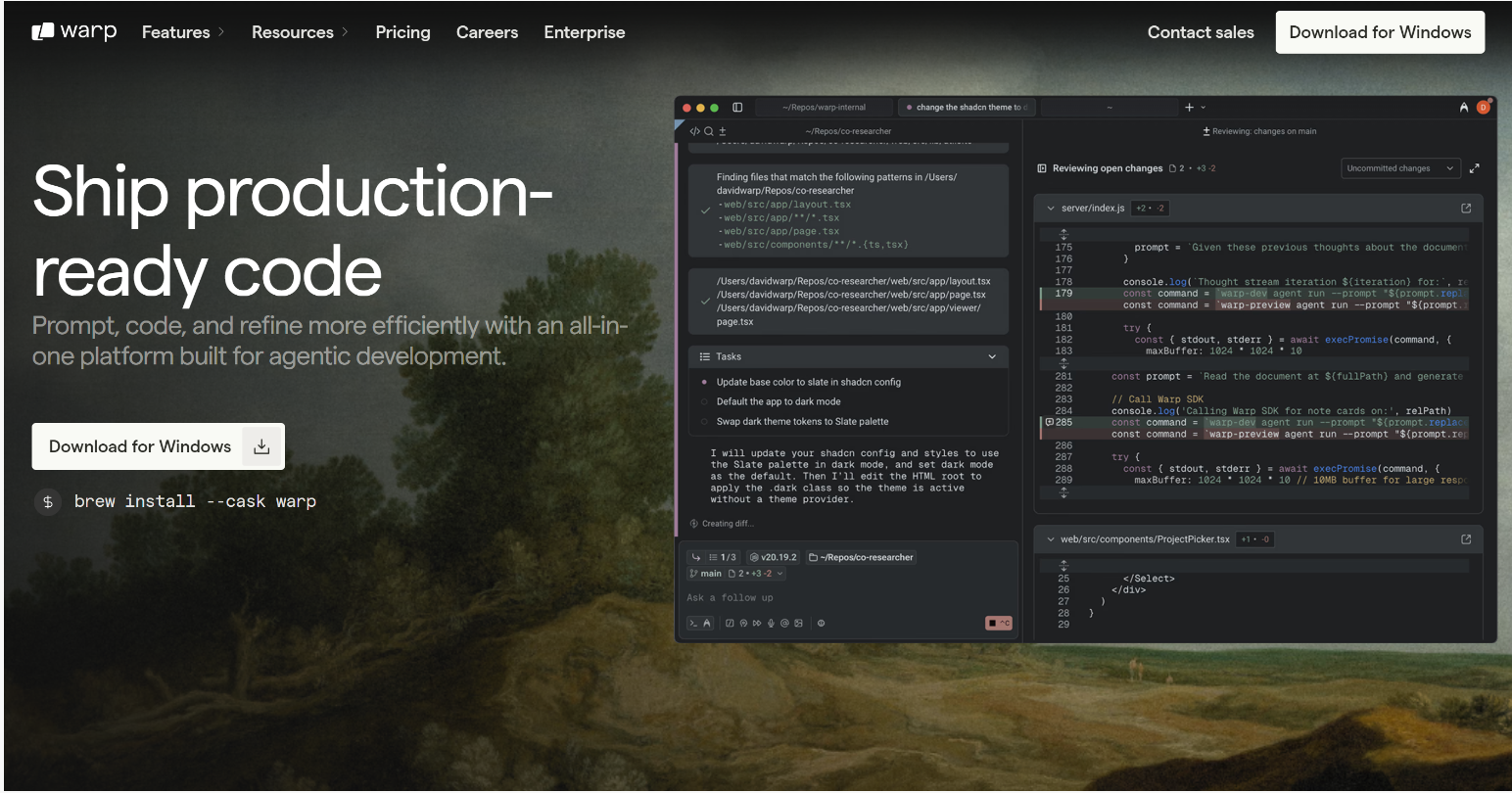
Task: Switch to the ~ home directory tab
Action: [1110, 108]
